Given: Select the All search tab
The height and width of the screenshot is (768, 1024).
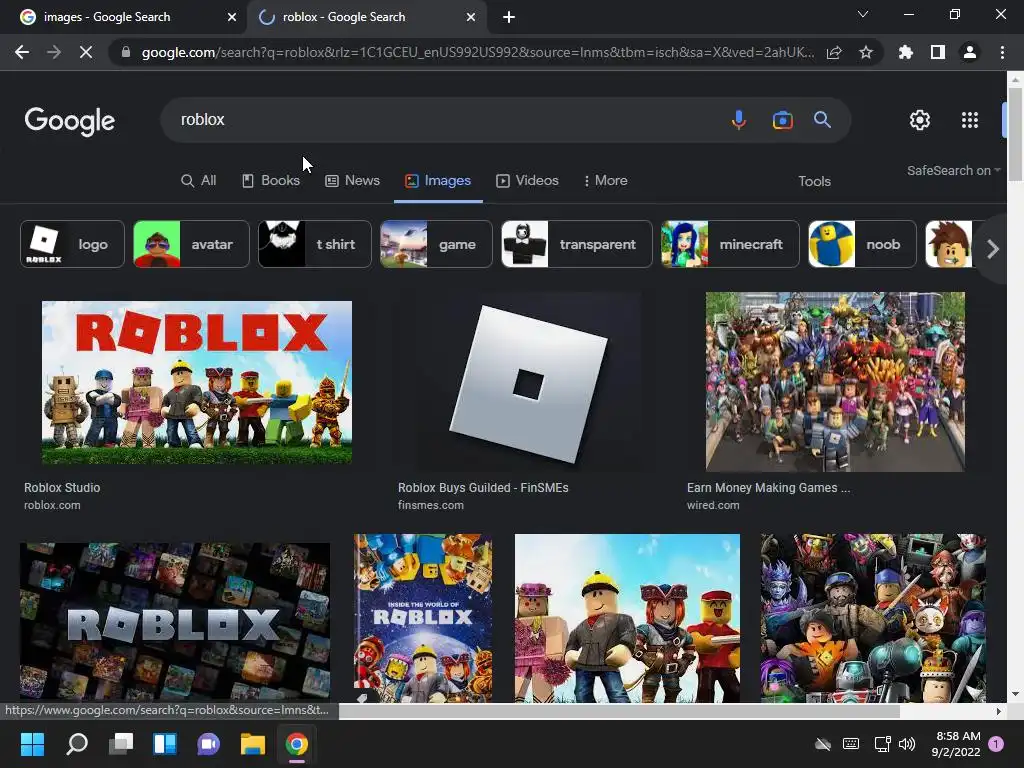Looking at the screenshot, I should tap(199, 181).
